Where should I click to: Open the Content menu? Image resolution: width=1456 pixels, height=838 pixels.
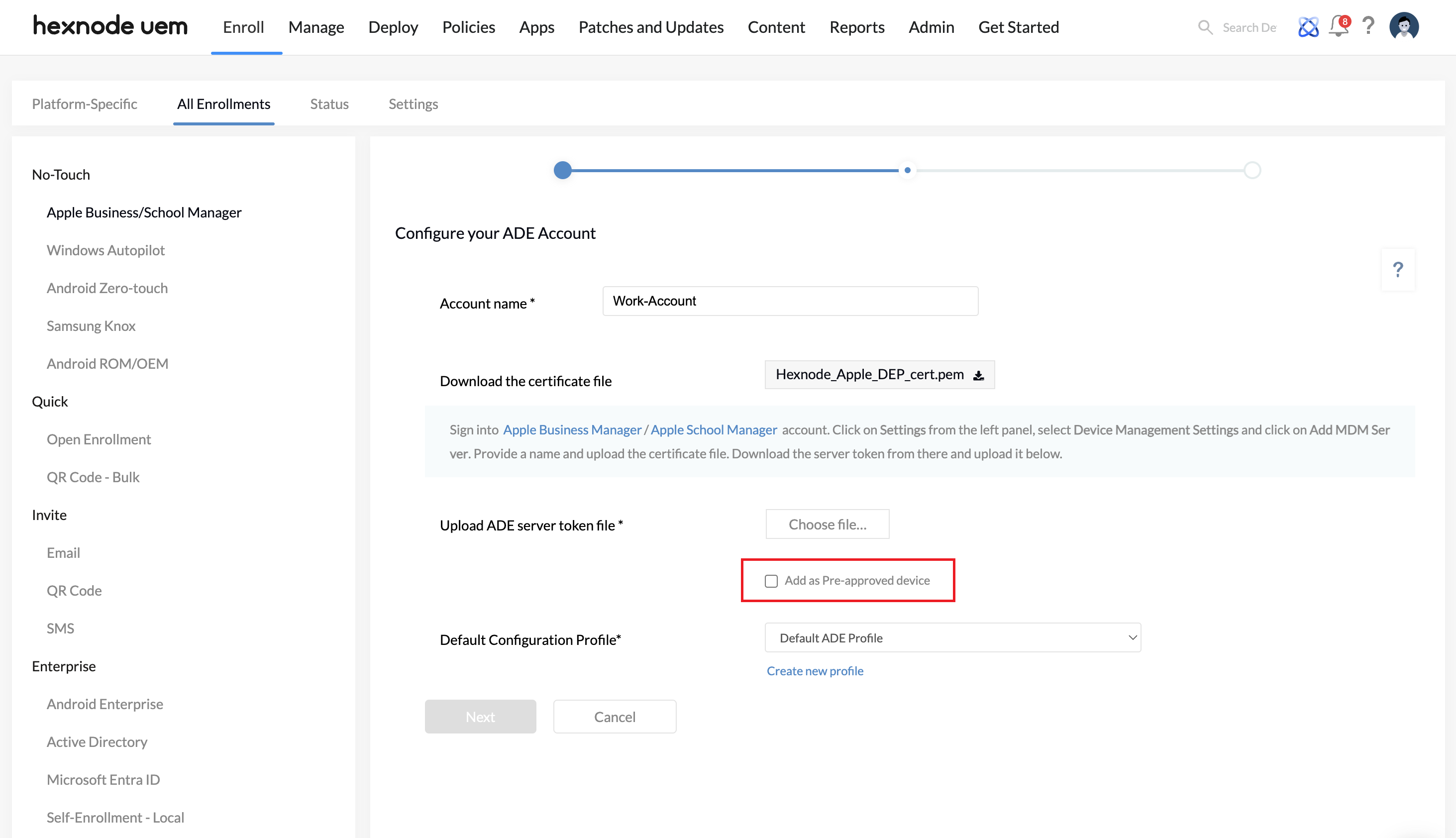(x=776, y=27)
